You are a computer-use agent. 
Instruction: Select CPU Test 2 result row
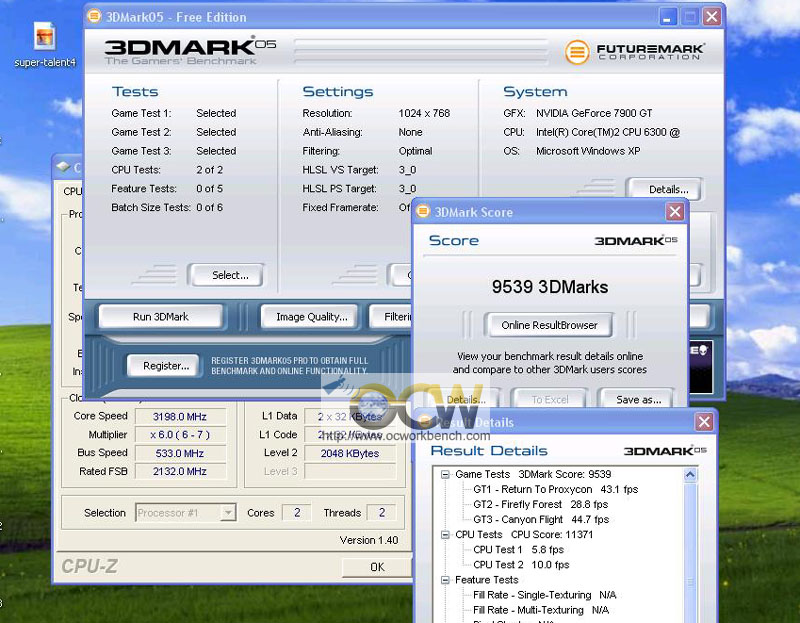(x=521, y=565)
